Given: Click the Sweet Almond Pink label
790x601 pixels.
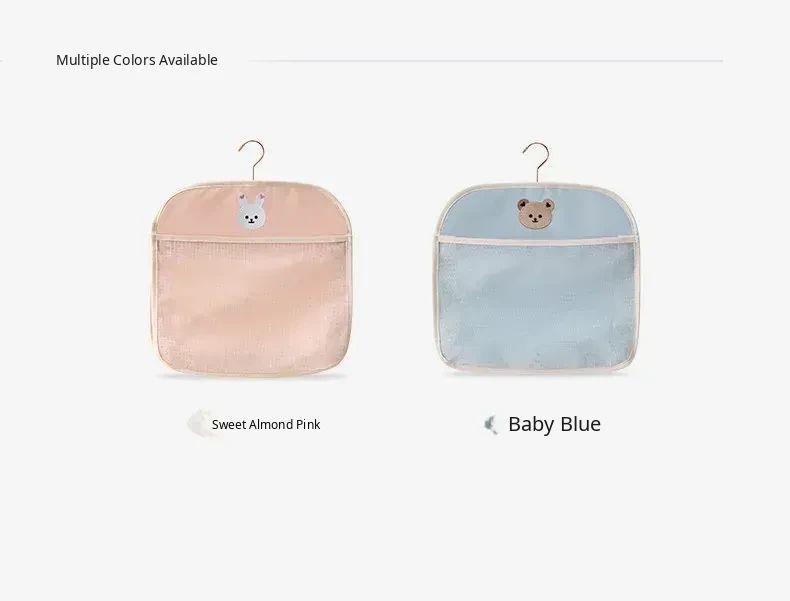Looking at the screenshot, I should point(266,425).
